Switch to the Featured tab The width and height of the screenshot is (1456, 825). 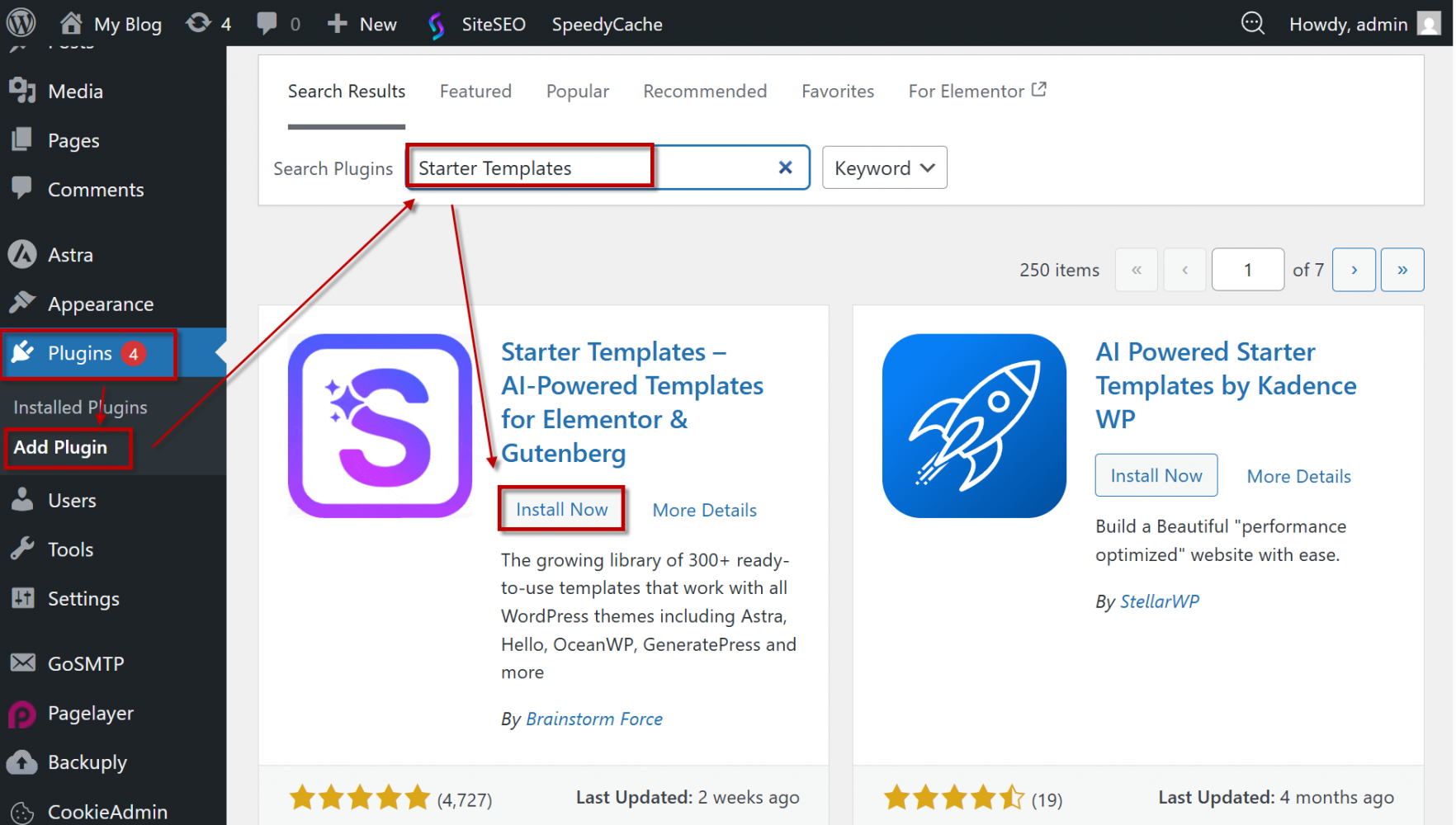[475, 92]
